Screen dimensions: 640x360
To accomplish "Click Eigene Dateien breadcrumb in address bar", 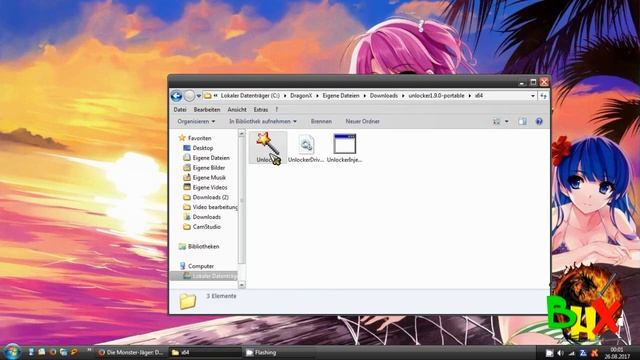I will (341, 96).
